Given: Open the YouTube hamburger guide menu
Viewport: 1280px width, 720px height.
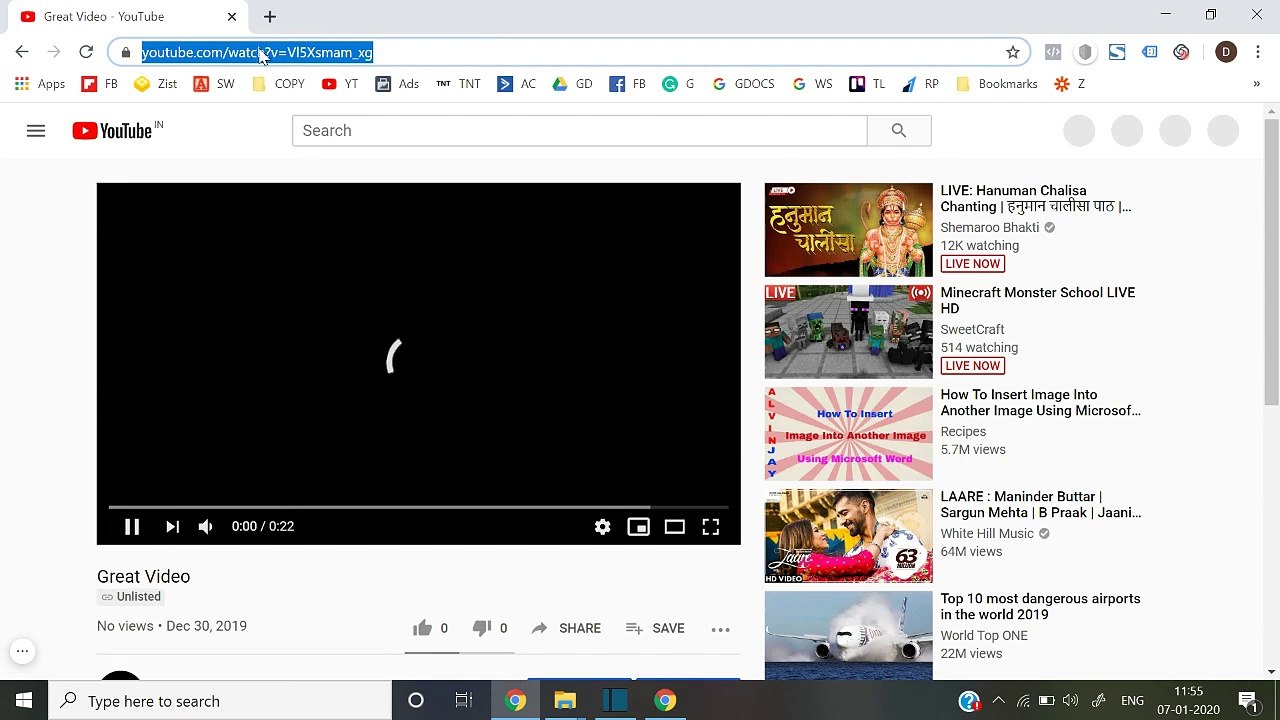Looking at the screenshot, I should (x=36, y=131).
